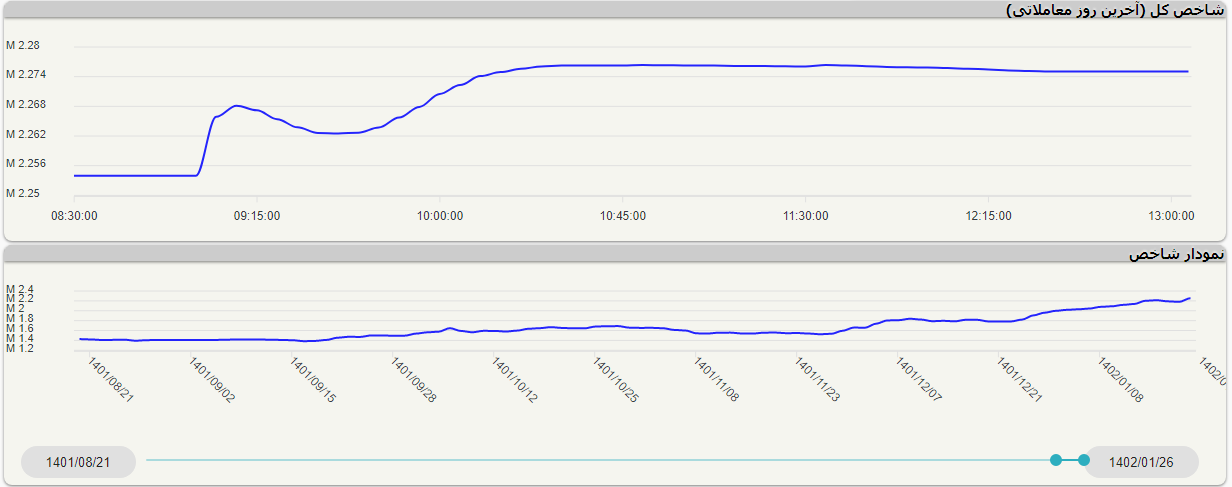Click the M 2.28 value axis label
Viewport: 1232px width, 487px height.
point(23,46)
